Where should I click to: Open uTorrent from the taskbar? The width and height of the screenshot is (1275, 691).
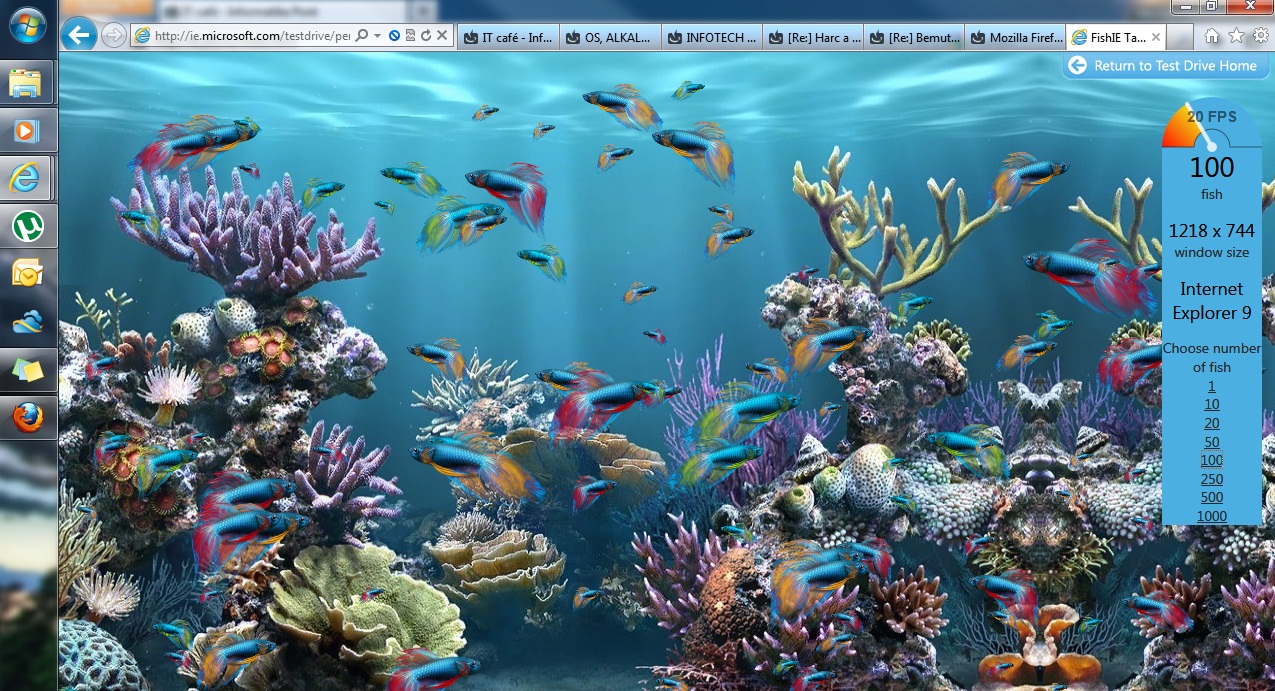pos(27,227)
